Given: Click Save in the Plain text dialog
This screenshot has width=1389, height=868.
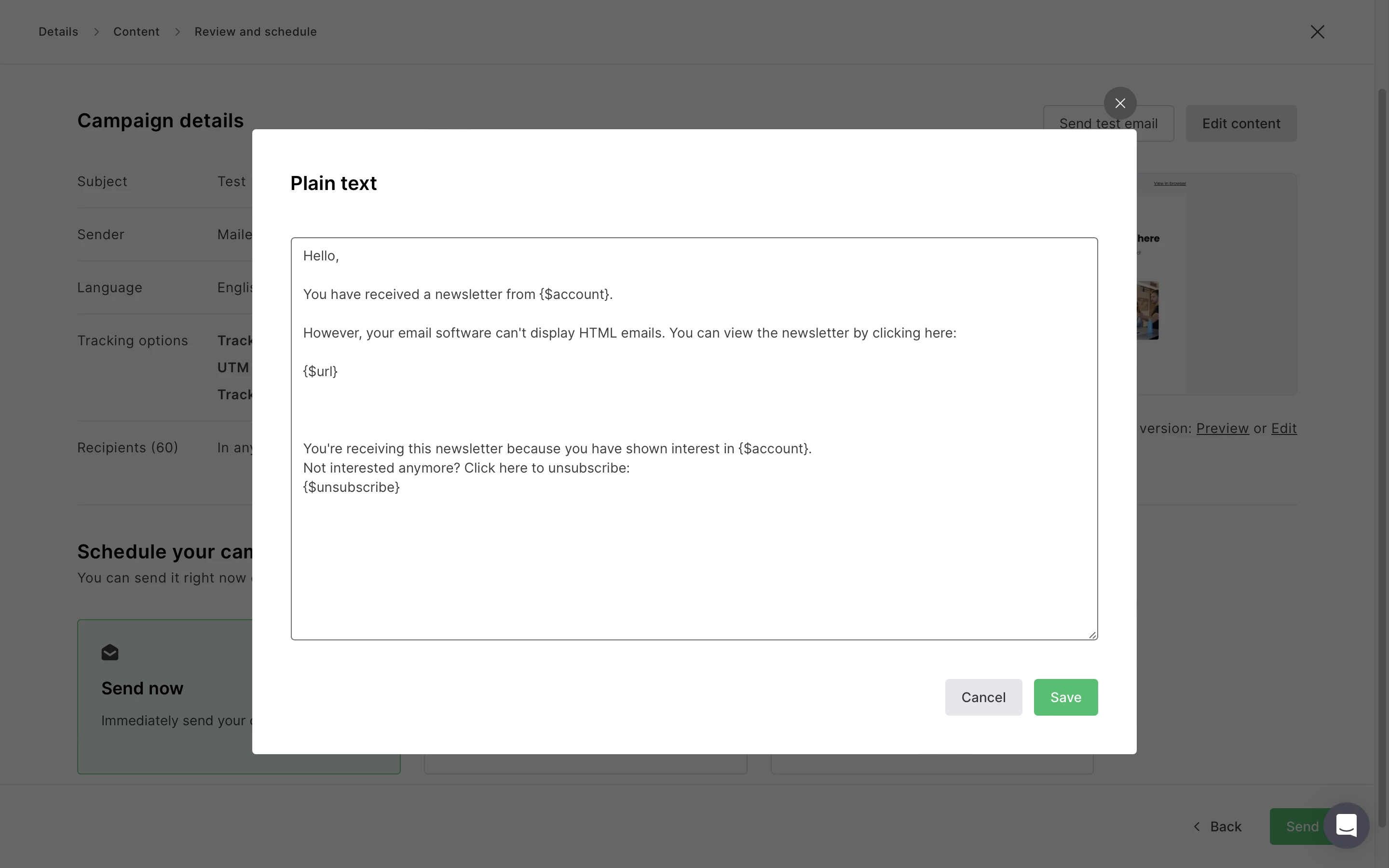Looking at the screenshot, I should pos(1065,697).
